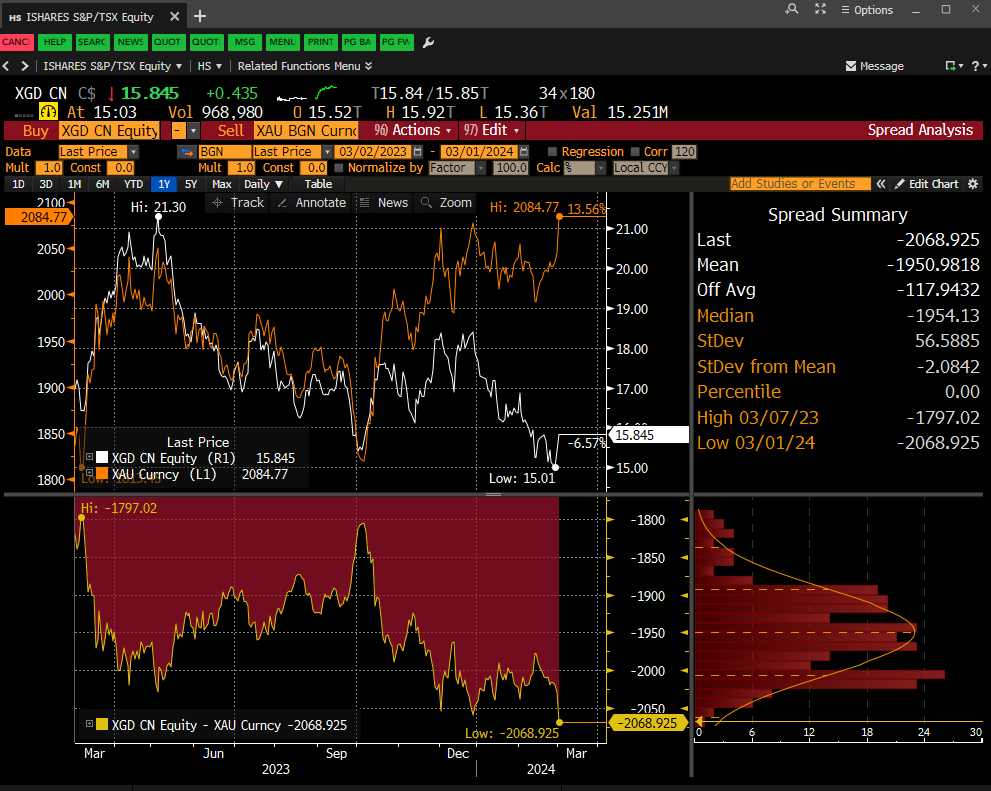Click the green NEWS key button
The height and width of the screenshot is (791, 991).
point(130,42)
